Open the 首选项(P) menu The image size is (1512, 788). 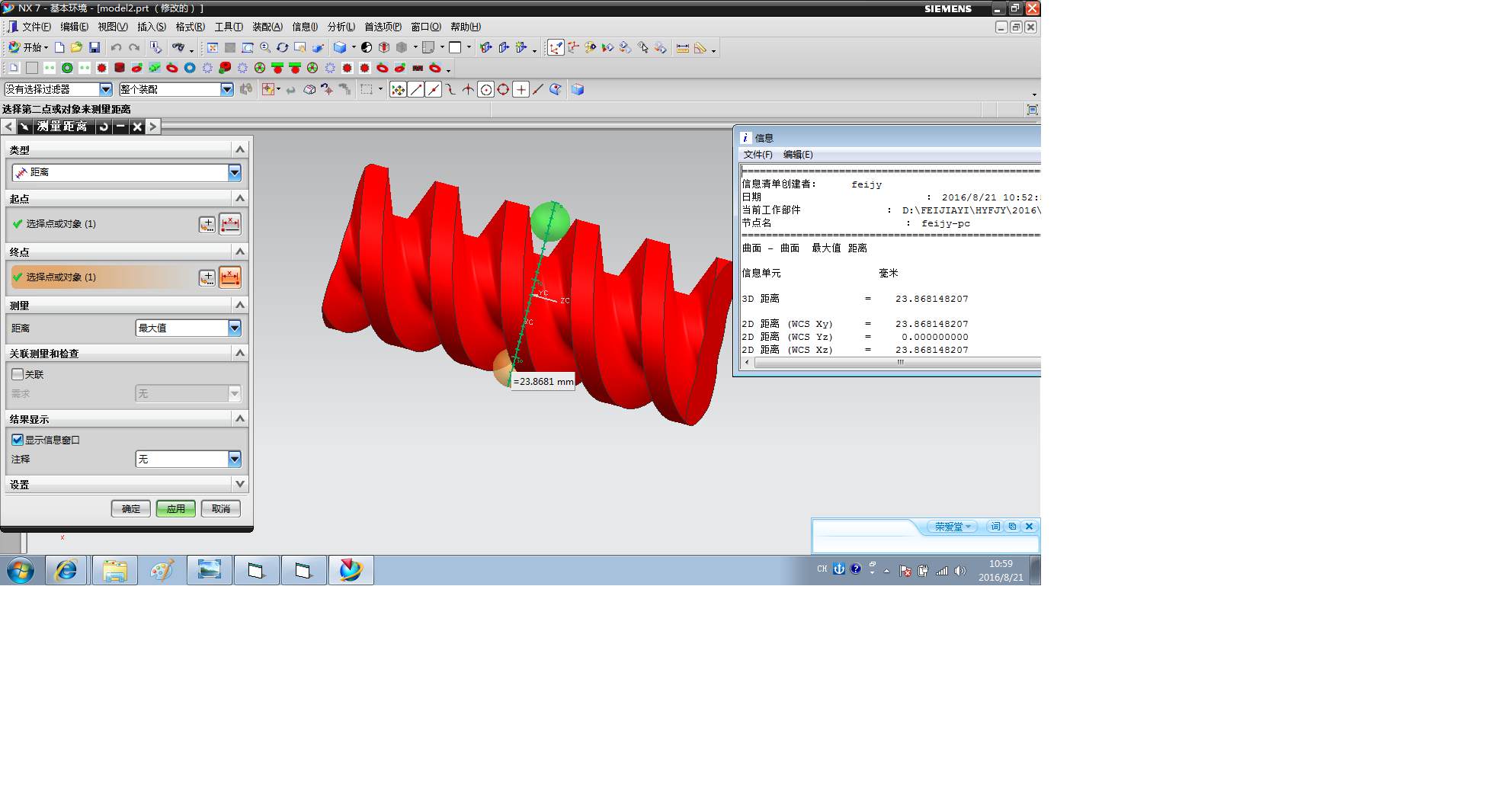[383, 27]
